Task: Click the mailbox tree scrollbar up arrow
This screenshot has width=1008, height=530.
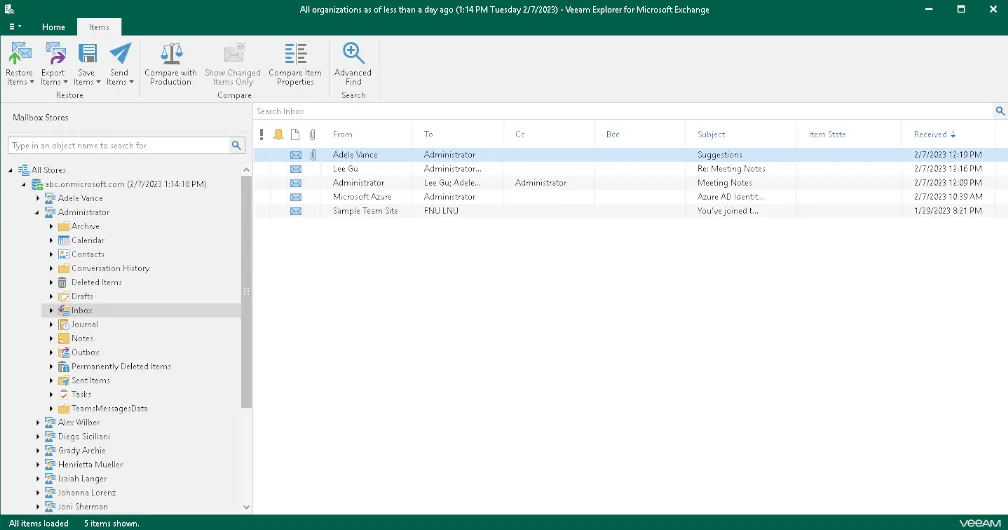Action: [x=246, y=170]
